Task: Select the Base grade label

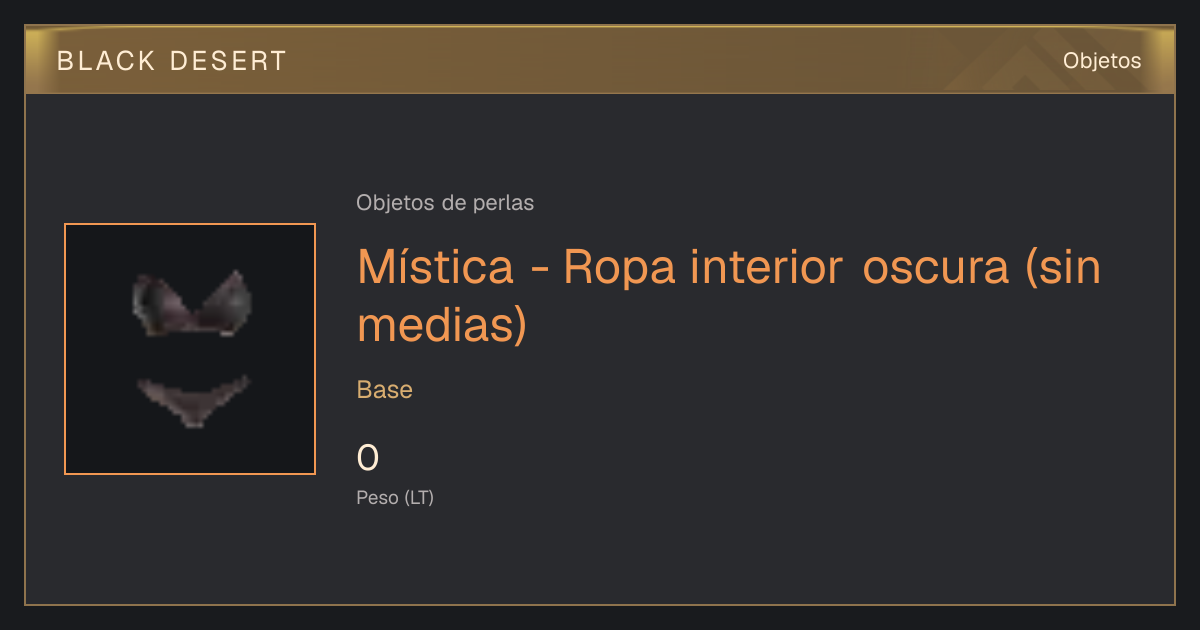Action: (x=385, y=390)
